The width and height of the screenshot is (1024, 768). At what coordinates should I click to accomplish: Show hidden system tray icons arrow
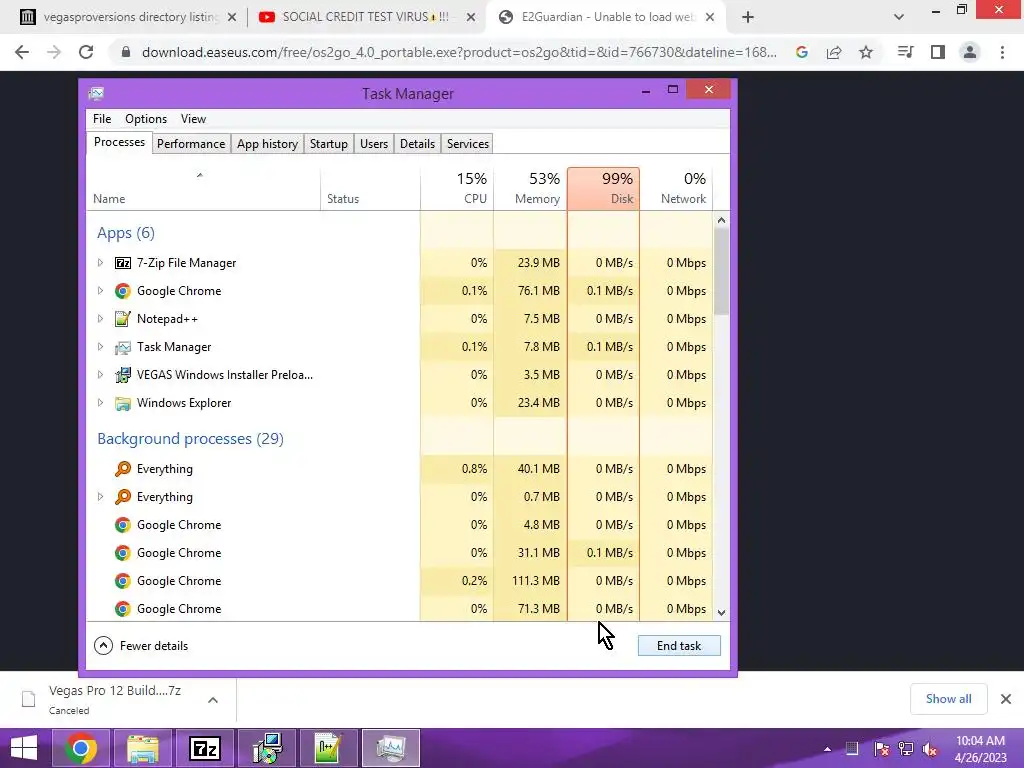pos(827,749)
